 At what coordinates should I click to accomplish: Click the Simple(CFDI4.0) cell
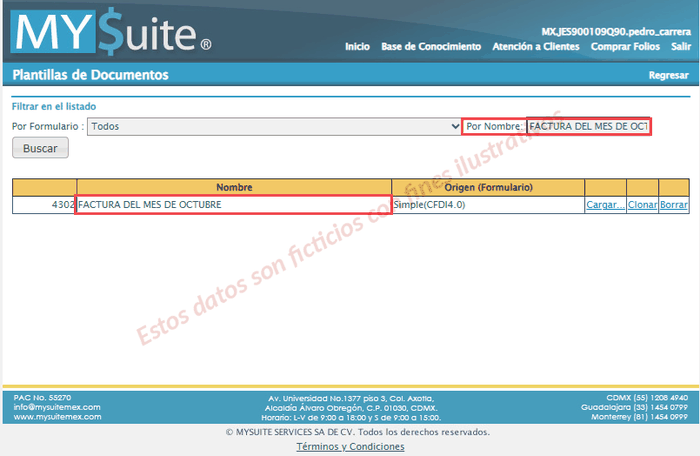tap(488, 205)
